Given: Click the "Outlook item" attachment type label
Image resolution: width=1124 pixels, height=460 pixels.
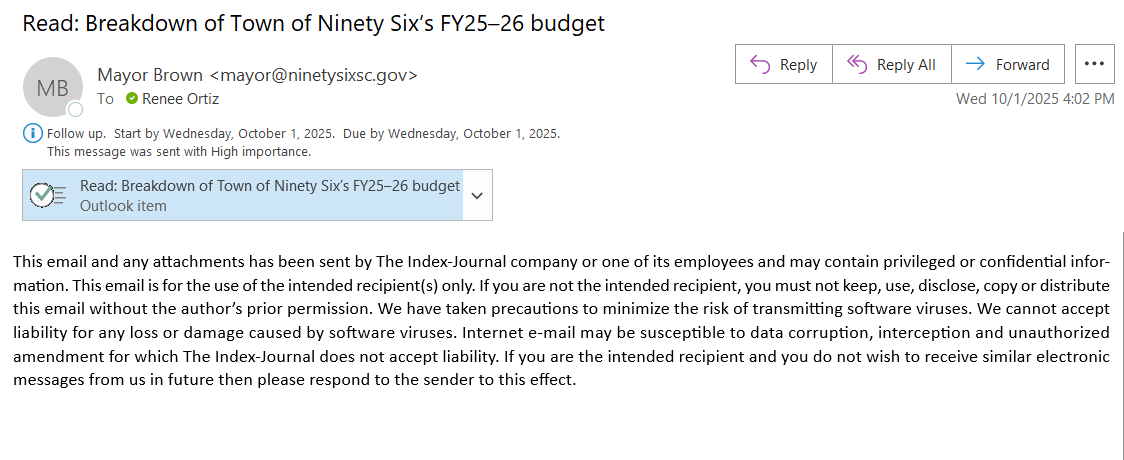Looking at the screenshot, I should coord(123,206).
